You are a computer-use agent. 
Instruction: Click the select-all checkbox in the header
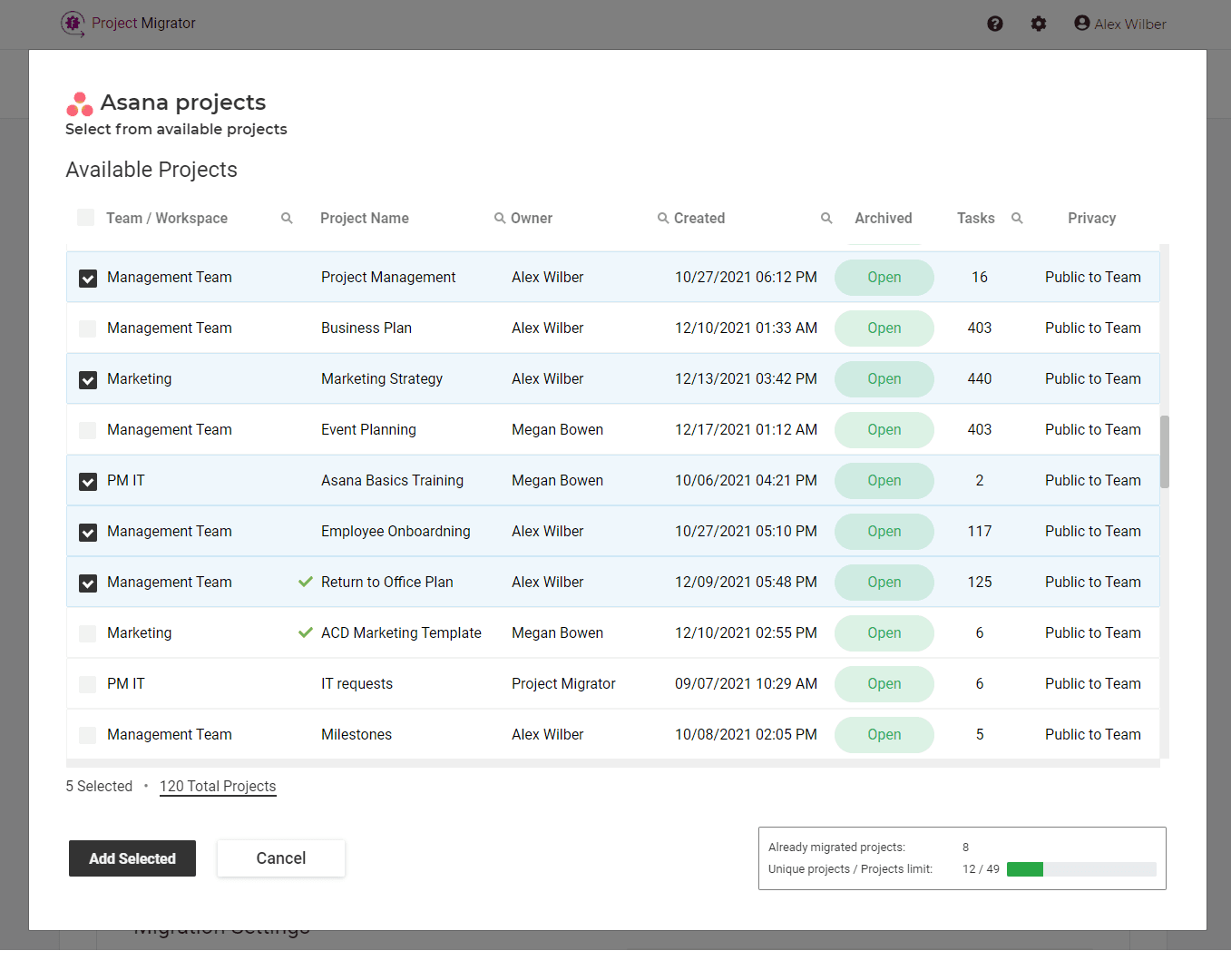click(85, 218)
